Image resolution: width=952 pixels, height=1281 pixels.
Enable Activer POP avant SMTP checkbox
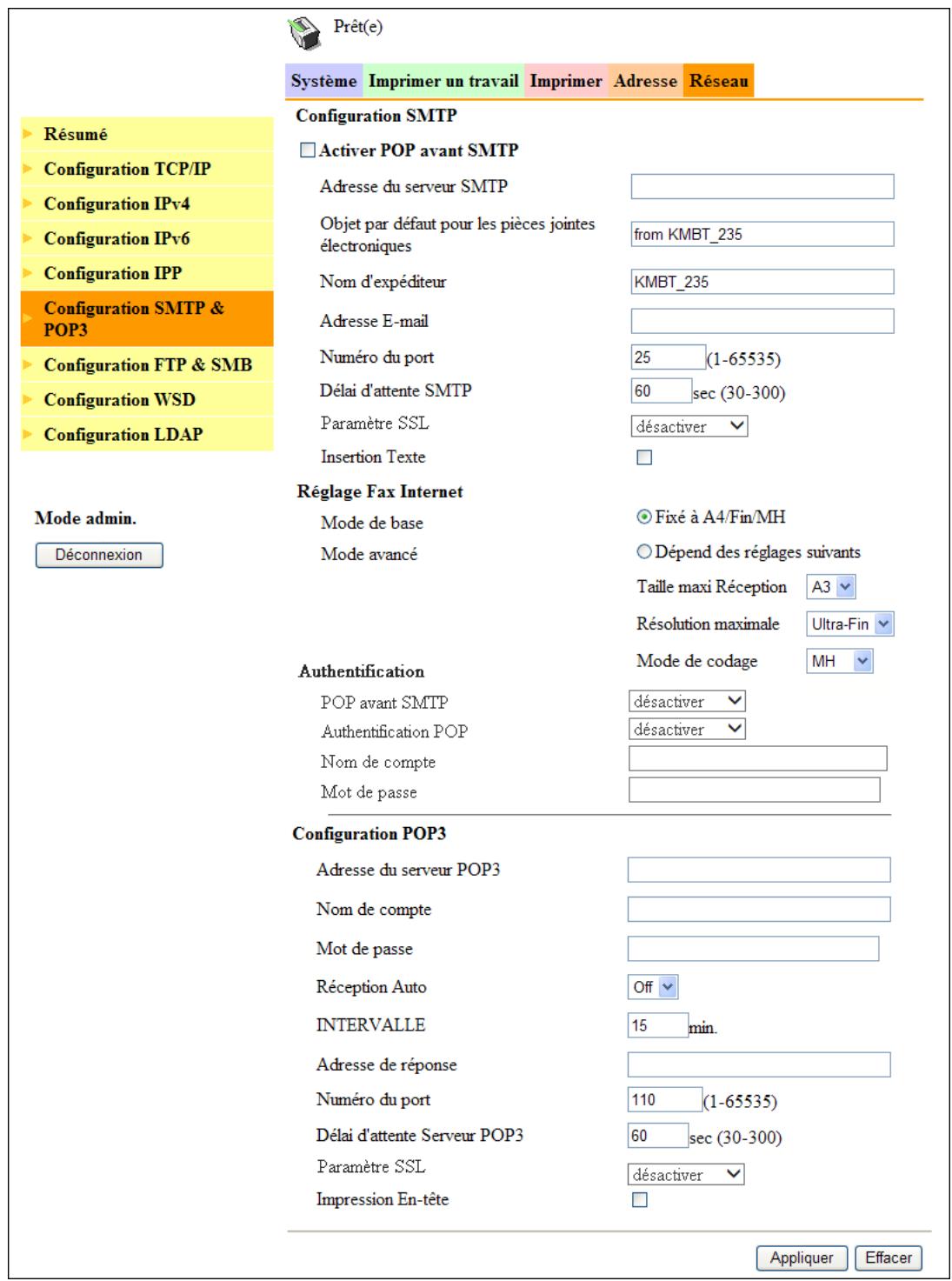point(308,150)
